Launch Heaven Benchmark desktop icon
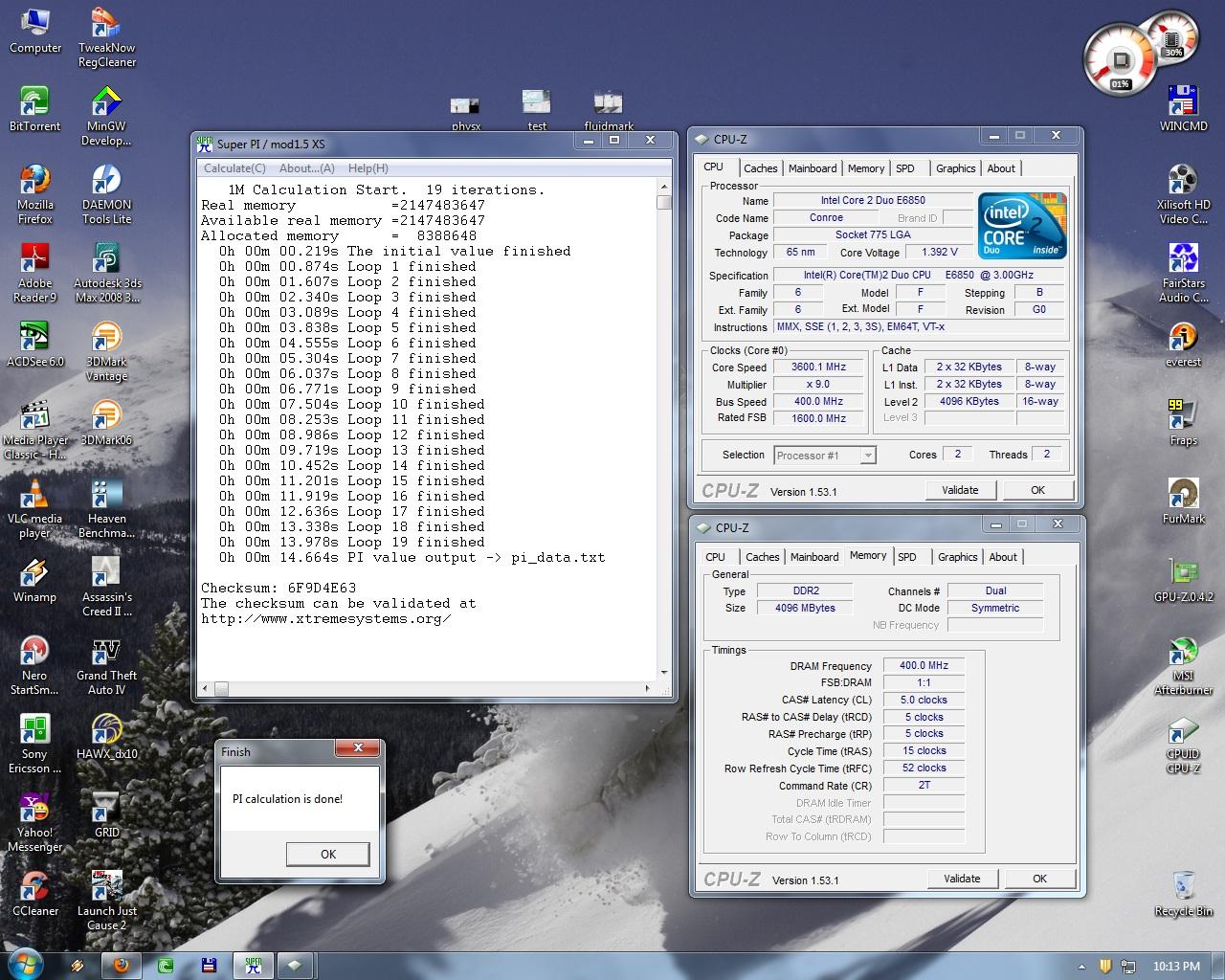The width and height of the screenshot is (1225, 980). (106, 509)
